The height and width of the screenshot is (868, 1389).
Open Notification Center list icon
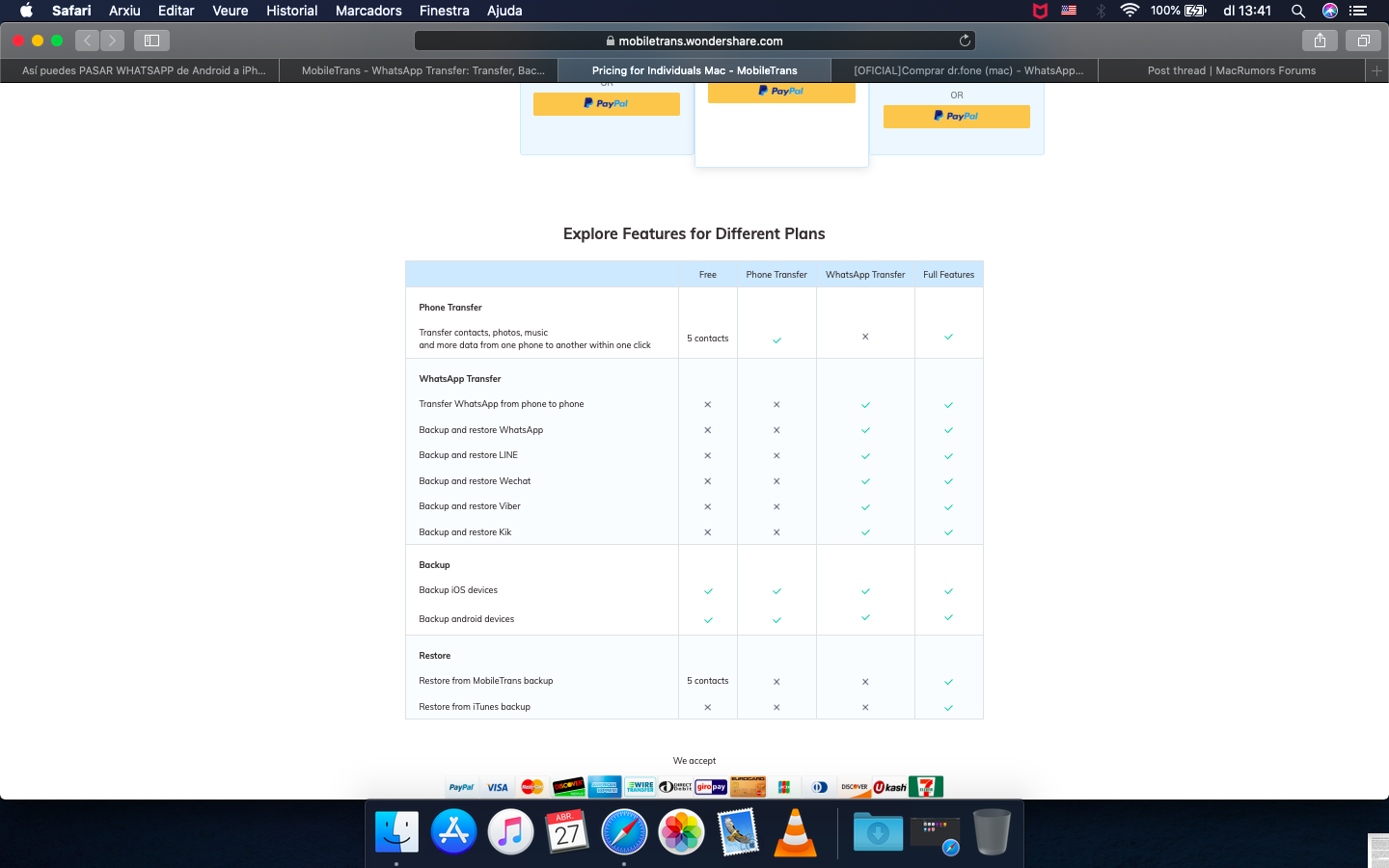pos(1358,11)
